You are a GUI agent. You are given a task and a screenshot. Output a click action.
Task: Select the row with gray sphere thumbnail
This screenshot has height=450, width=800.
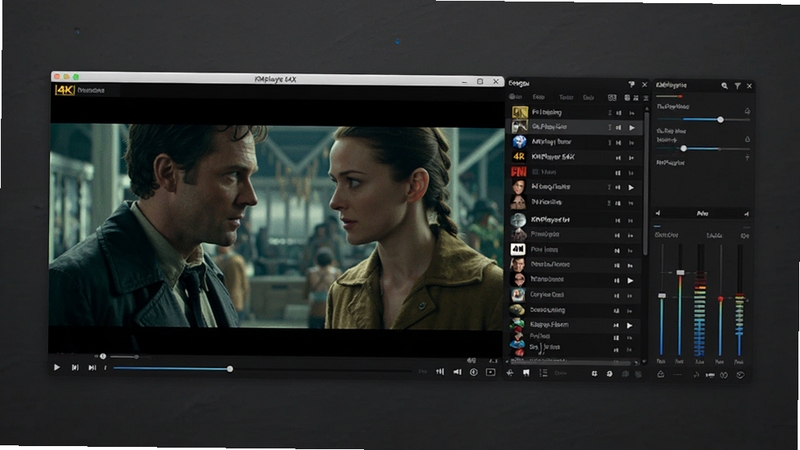[x=575, y=219]
